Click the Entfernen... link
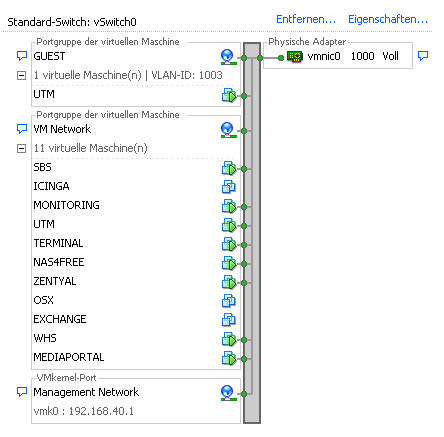This screenshot has width=444, height=437. tap(306, 19)
